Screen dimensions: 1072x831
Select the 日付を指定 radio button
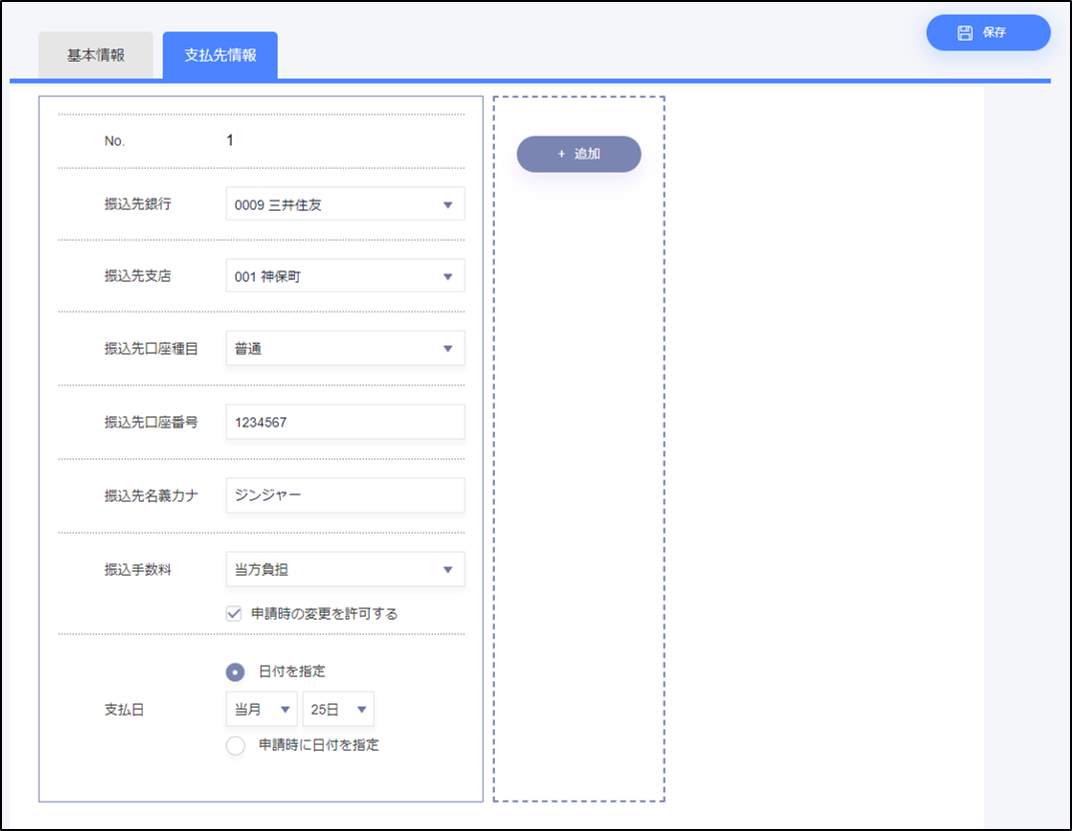coord(235,672)
